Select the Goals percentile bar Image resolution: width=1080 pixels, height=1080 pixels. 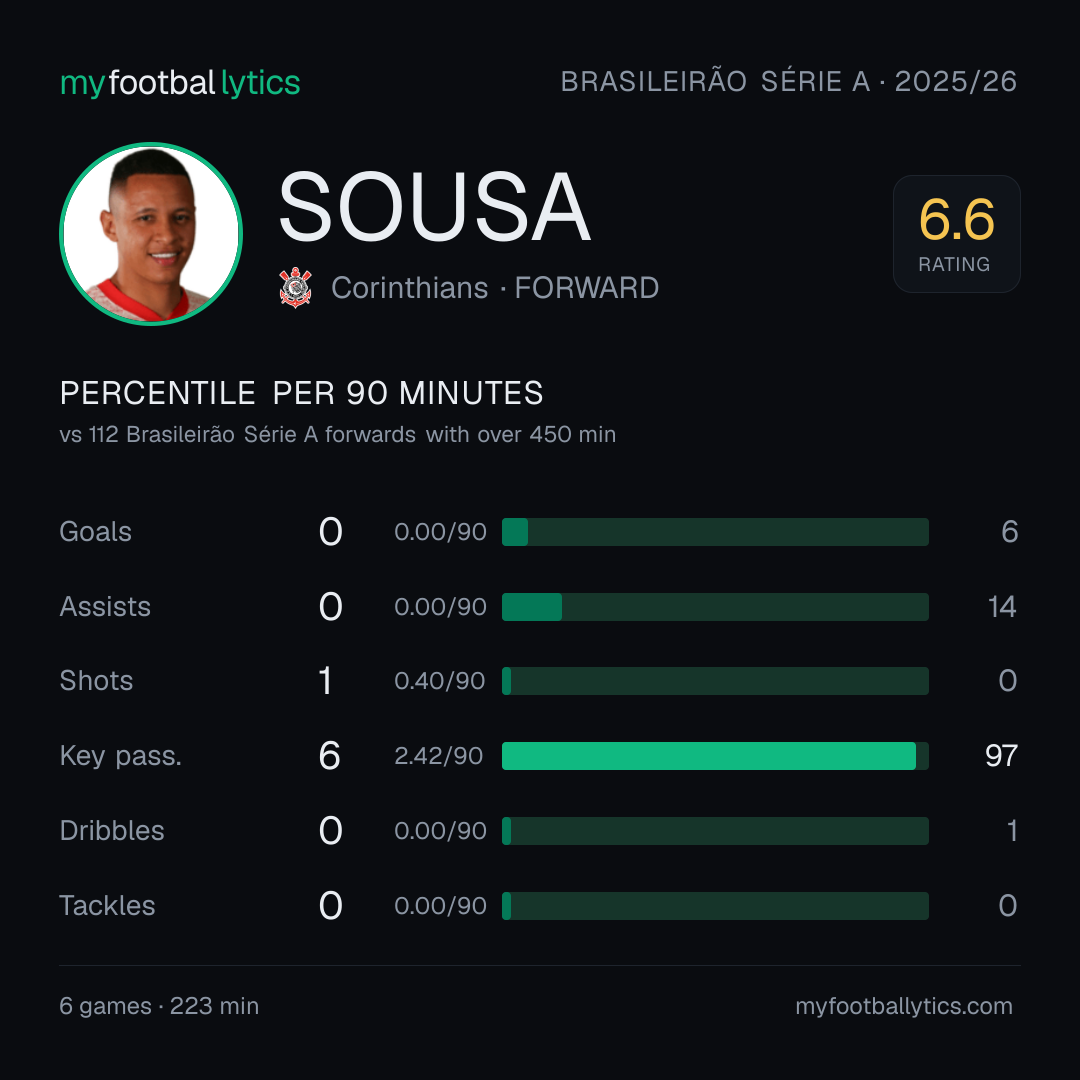point(715,532)
